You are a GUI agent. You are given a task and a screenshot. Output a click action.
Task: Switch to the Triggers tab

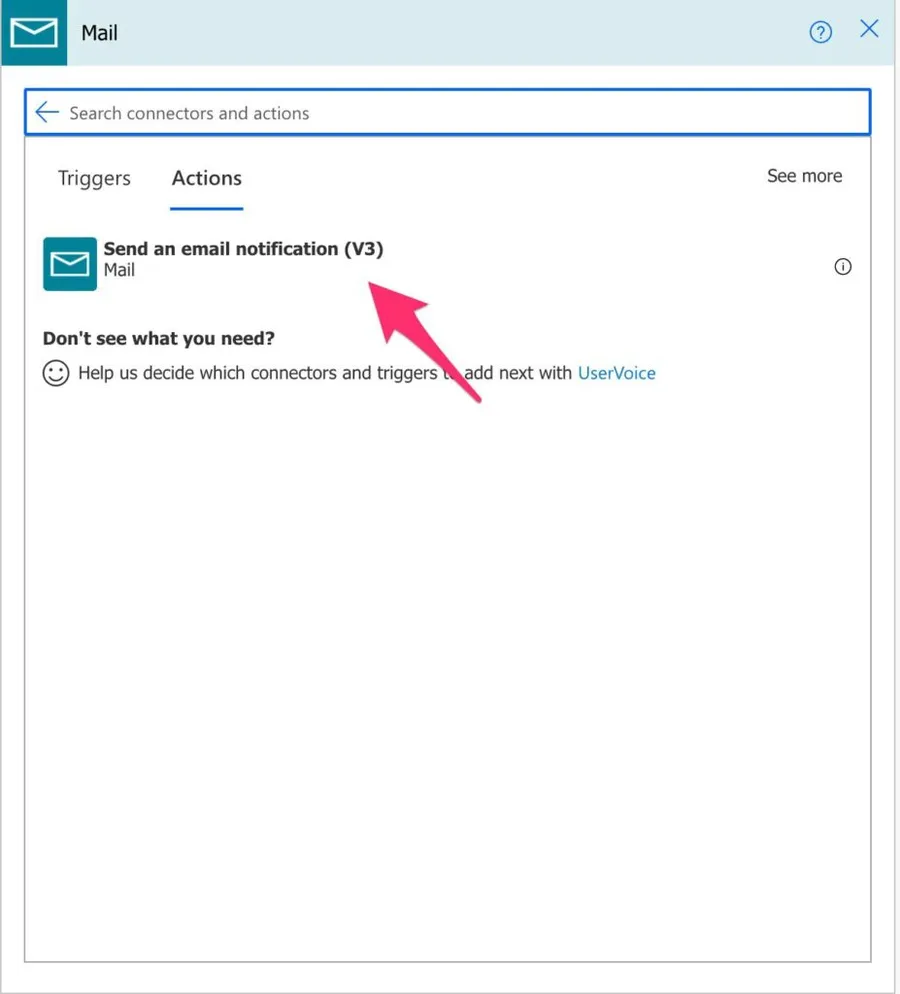[x=94, y=178]
